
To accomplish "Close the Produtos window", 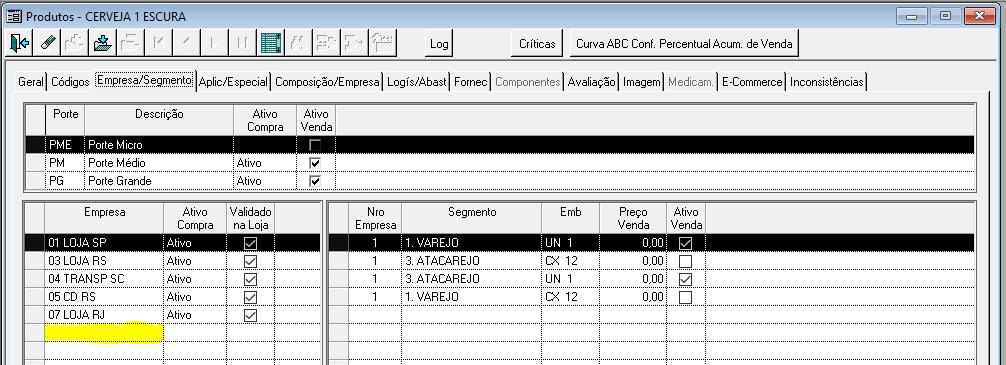I will click(979, 15).
